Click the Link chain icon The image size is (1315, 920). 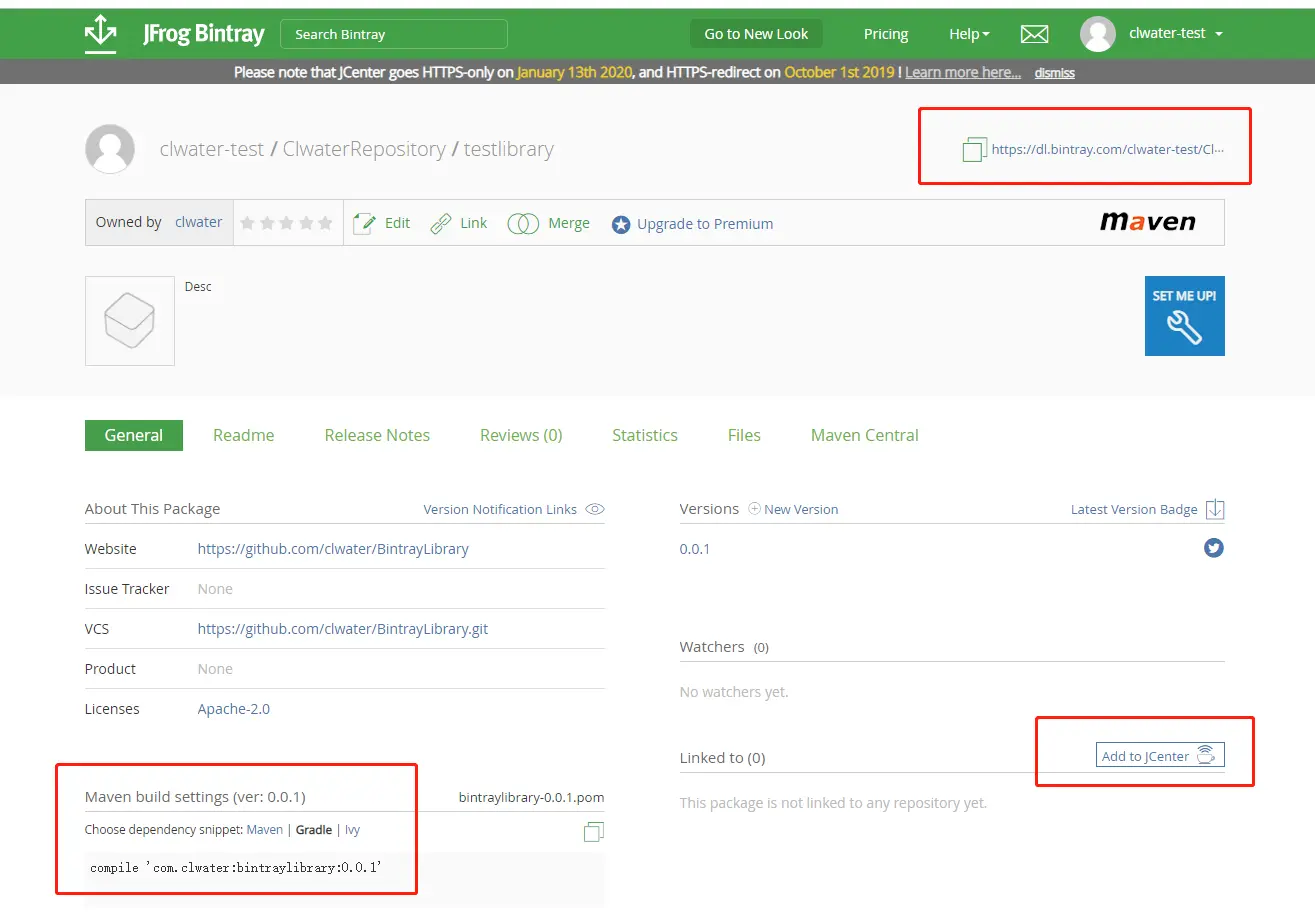tap(440, 223)
